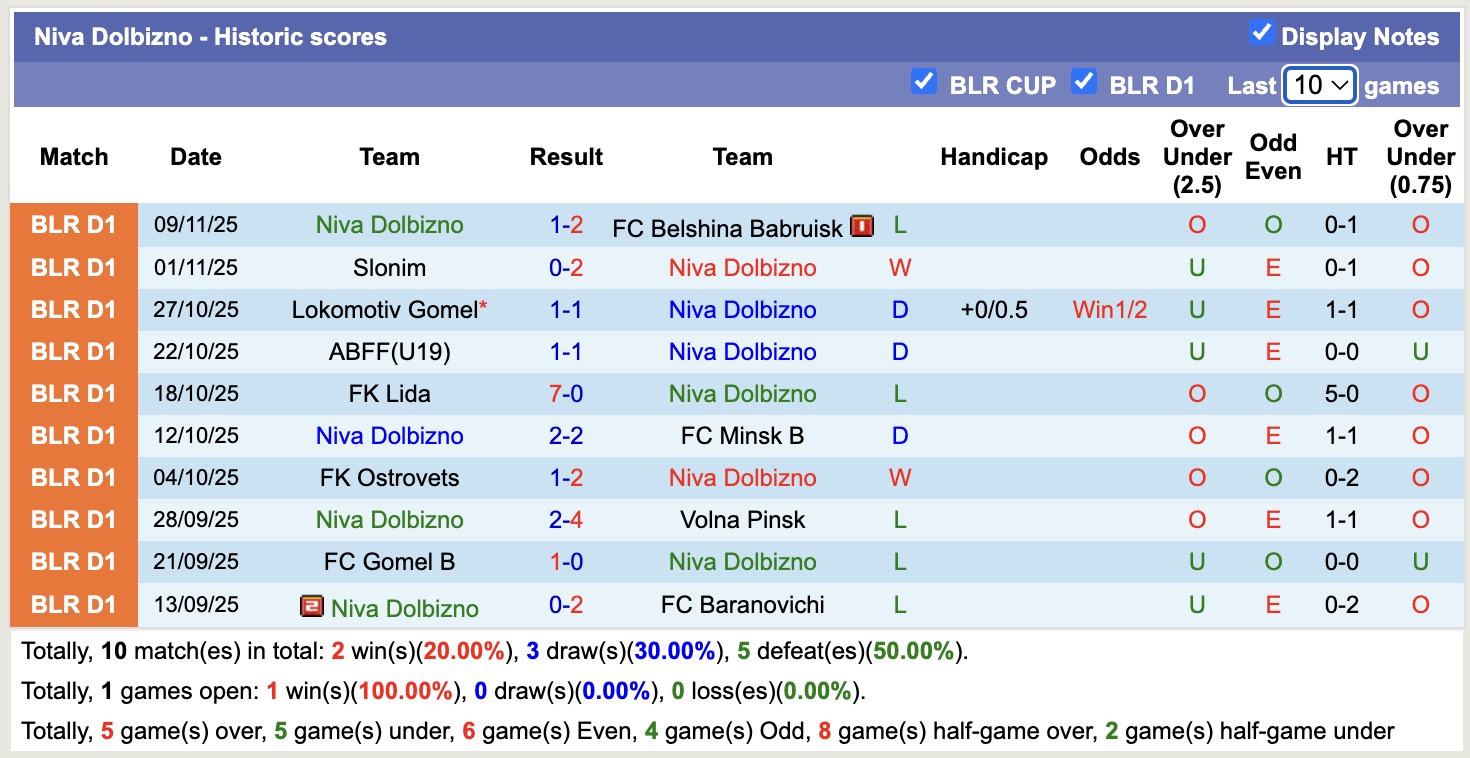Open the Volna Pinsk team link
The width and height of the screenshot is (1470, 758).
coord(742,519)
